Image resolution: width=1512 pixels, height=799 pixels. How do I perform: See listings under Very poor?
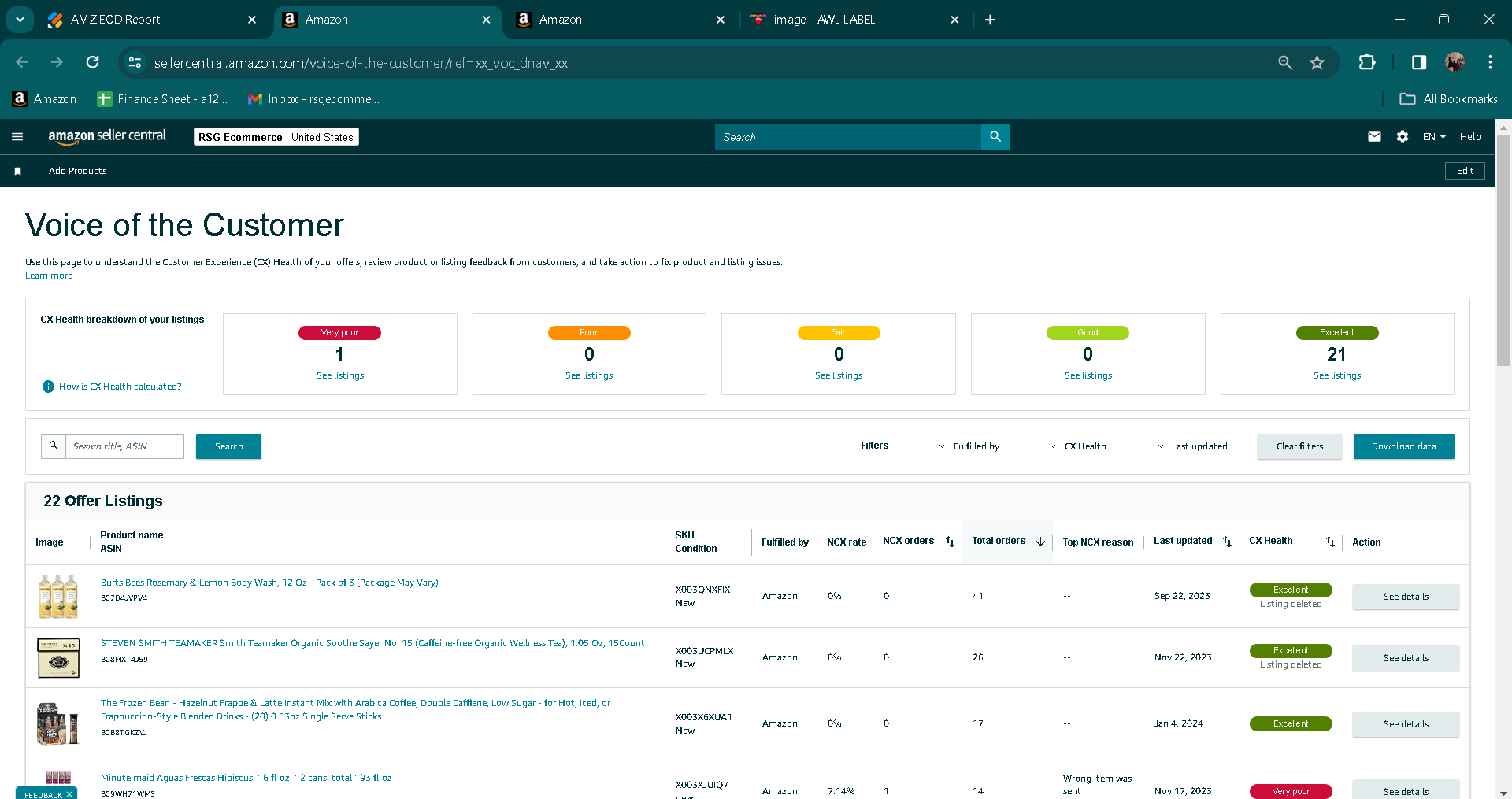click(340, 375)
